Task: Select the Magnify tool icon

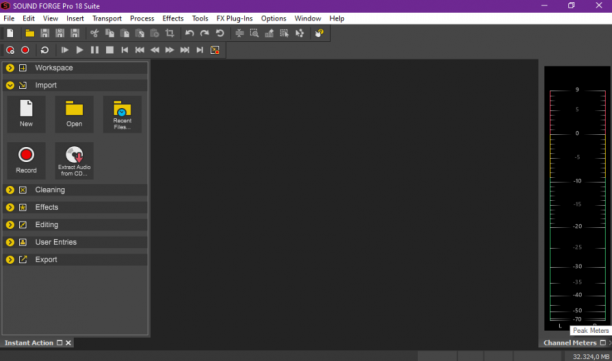Action: pos(254,33)
